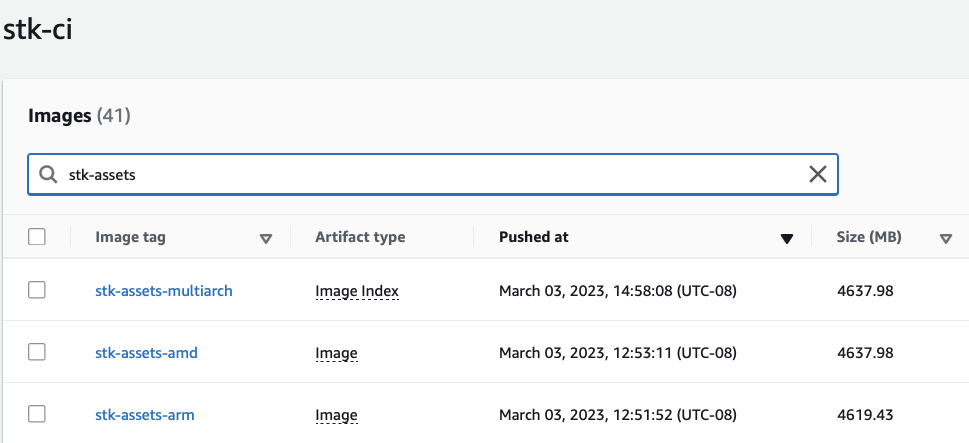
Task: Enable the stk-assets-arm row checkbox
Action: (x=37, y=414)
